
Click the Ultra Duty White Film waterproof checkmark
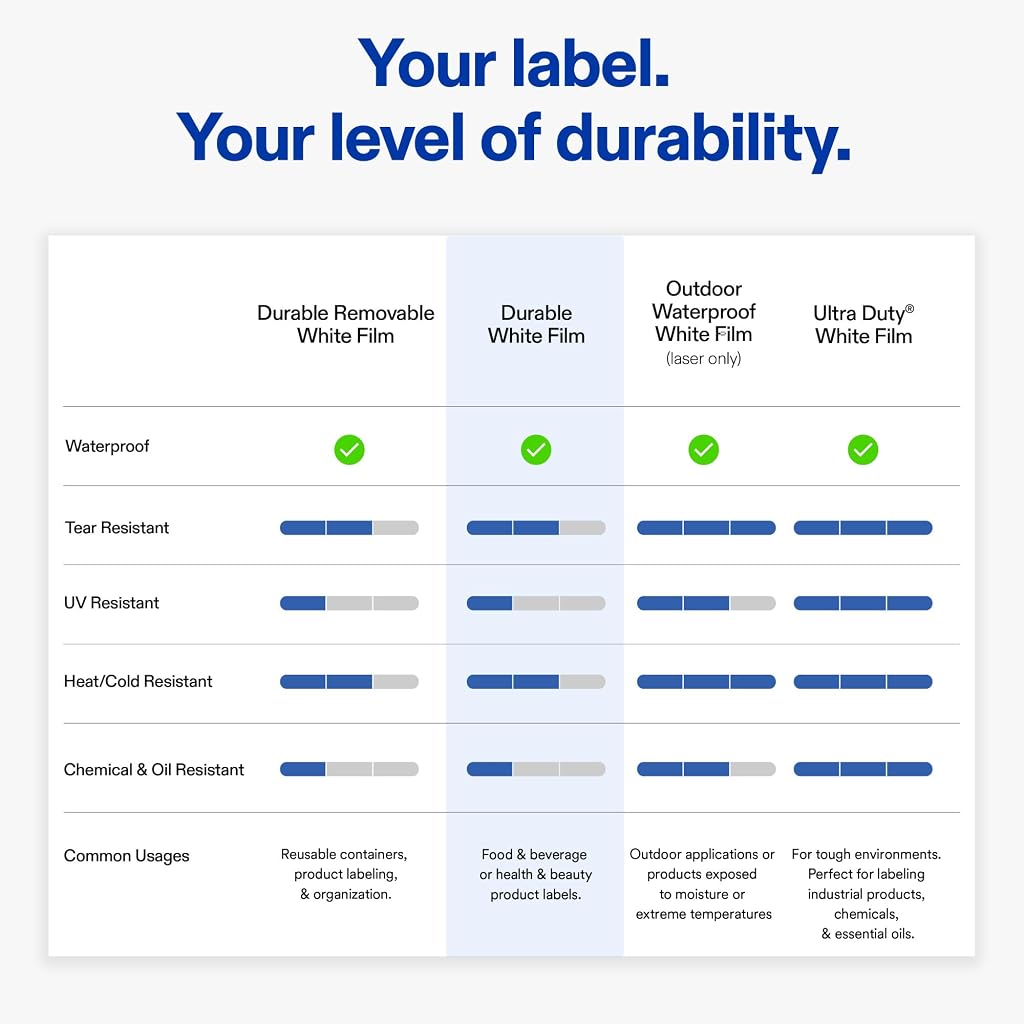863,450
